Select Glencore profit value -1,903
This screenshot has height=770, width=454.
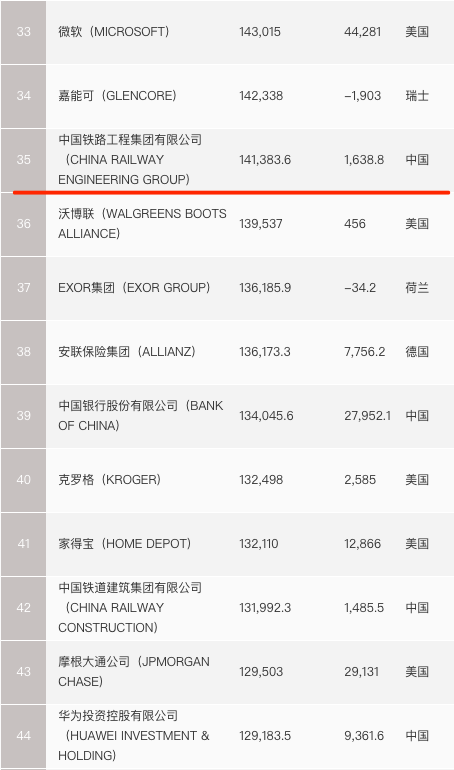(x=363, y=96)
